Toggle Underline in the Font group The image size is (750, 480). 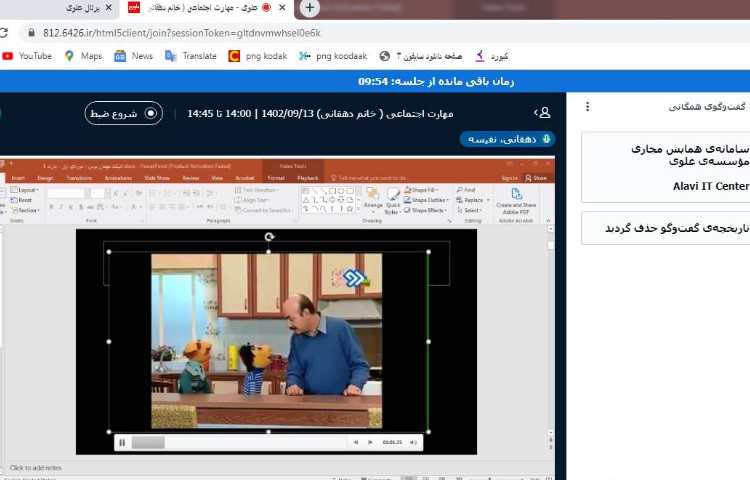(71, 207)
